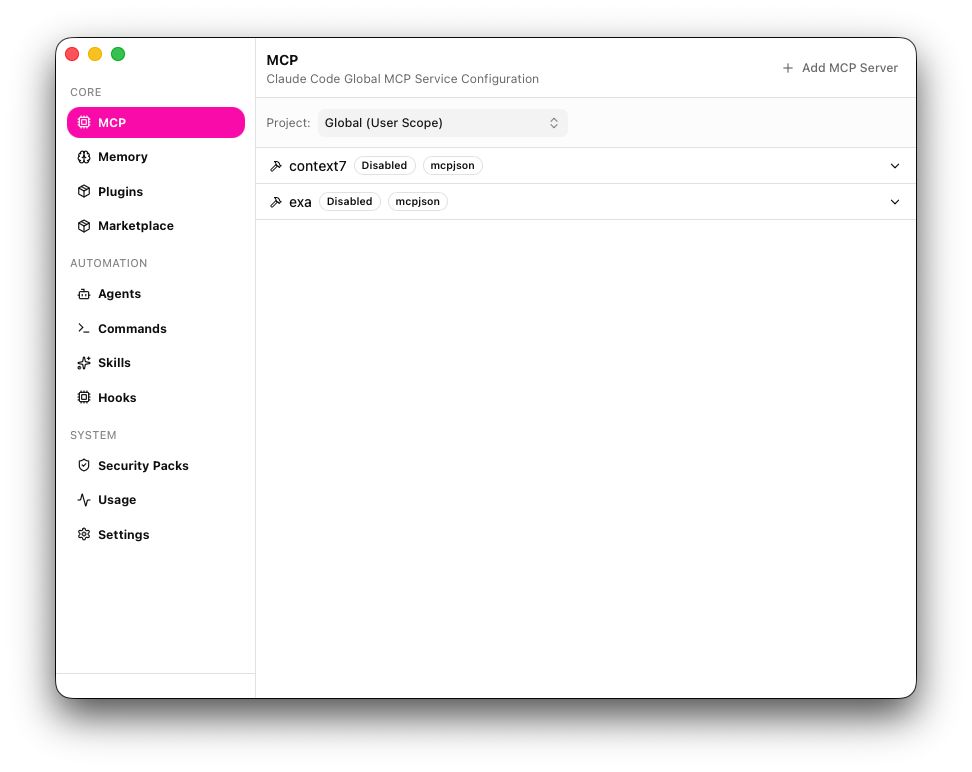
Task: Expand the exa server row chevron
Action: pos(895,202)
